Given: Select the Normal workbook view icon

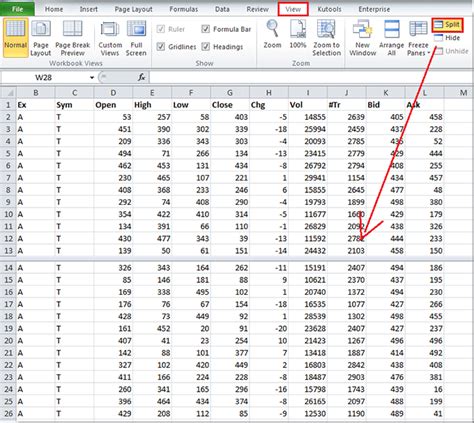Looking at the screenshot, I should click(x=16, y=30).
